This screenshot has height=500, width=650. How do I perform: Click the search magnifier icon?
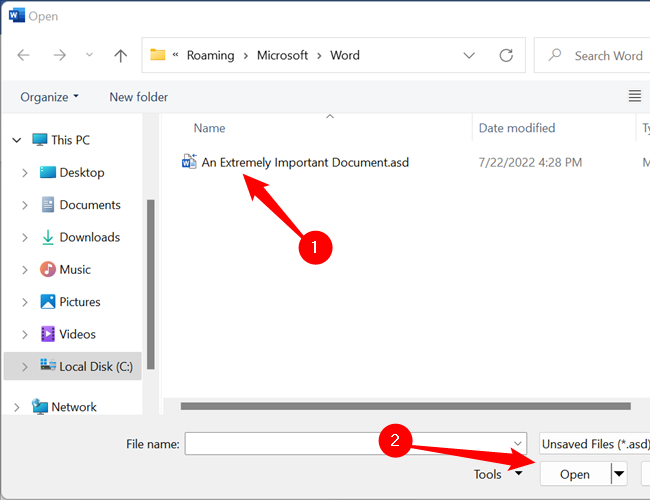click(555, 55)
